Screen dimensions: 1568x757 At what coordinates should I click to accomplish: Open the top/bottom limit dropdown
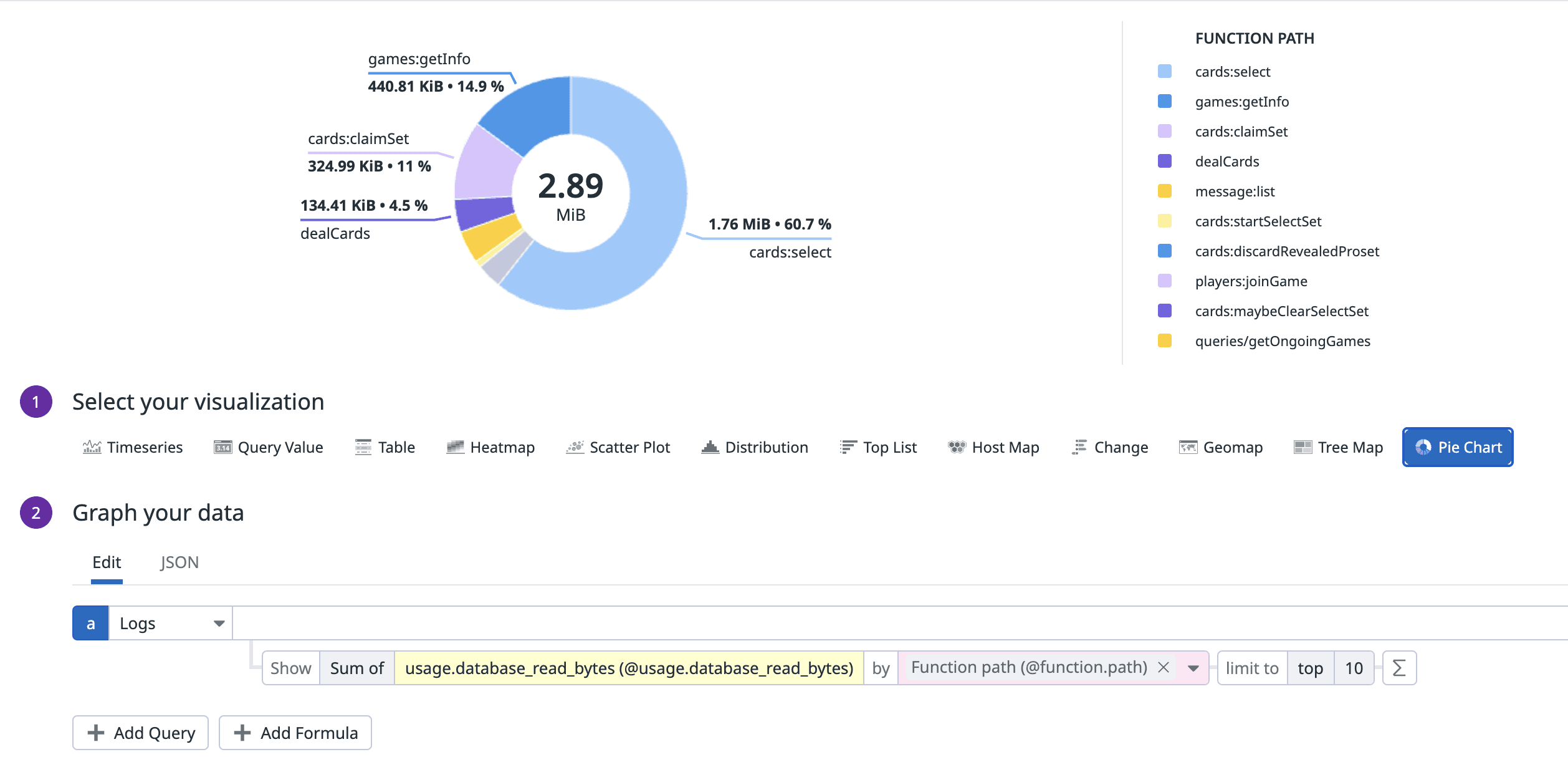(x=1310, y=667)
